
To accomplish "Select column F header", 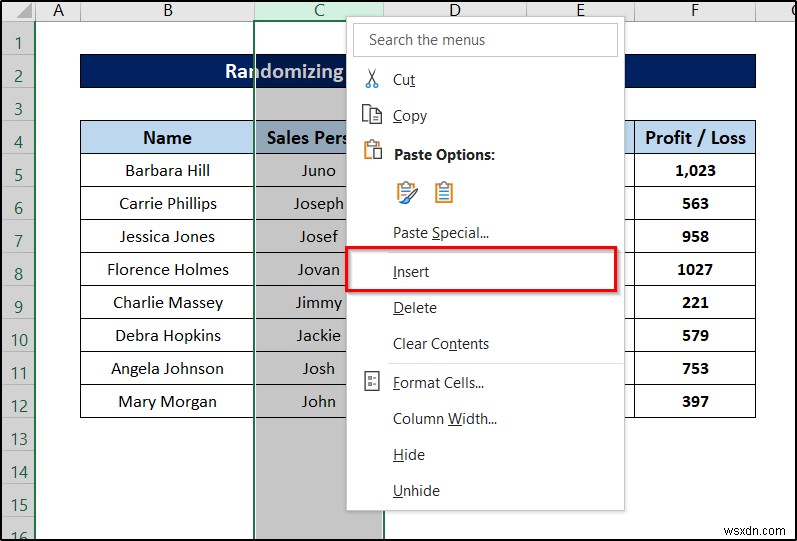I will pyautogui.click(x=695, y=10).
